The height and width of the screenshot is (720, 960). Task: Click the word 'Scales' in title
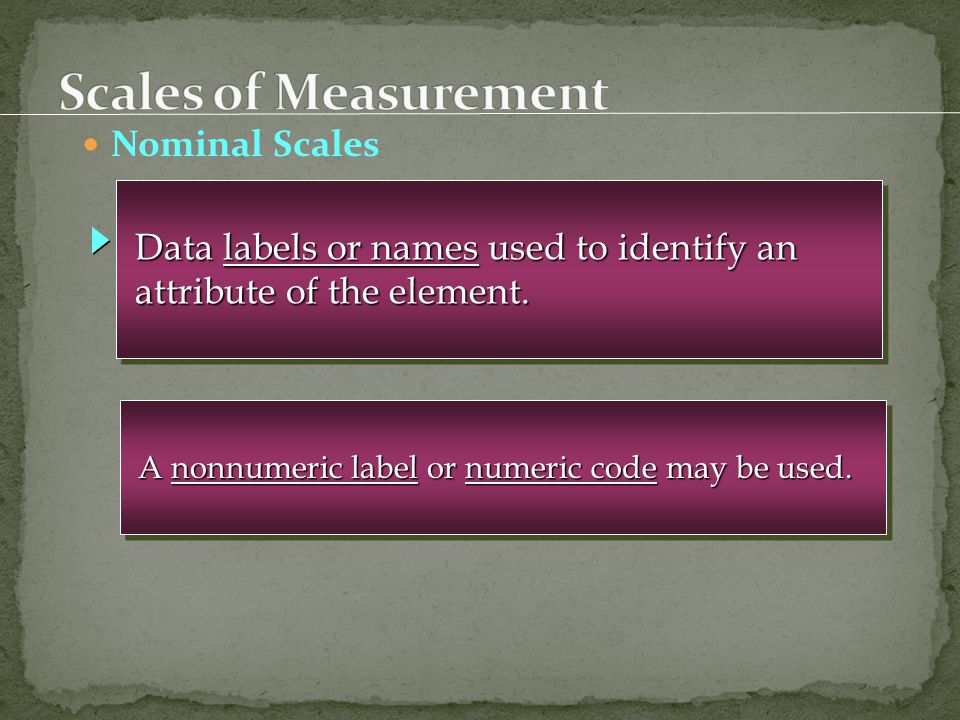131,92
